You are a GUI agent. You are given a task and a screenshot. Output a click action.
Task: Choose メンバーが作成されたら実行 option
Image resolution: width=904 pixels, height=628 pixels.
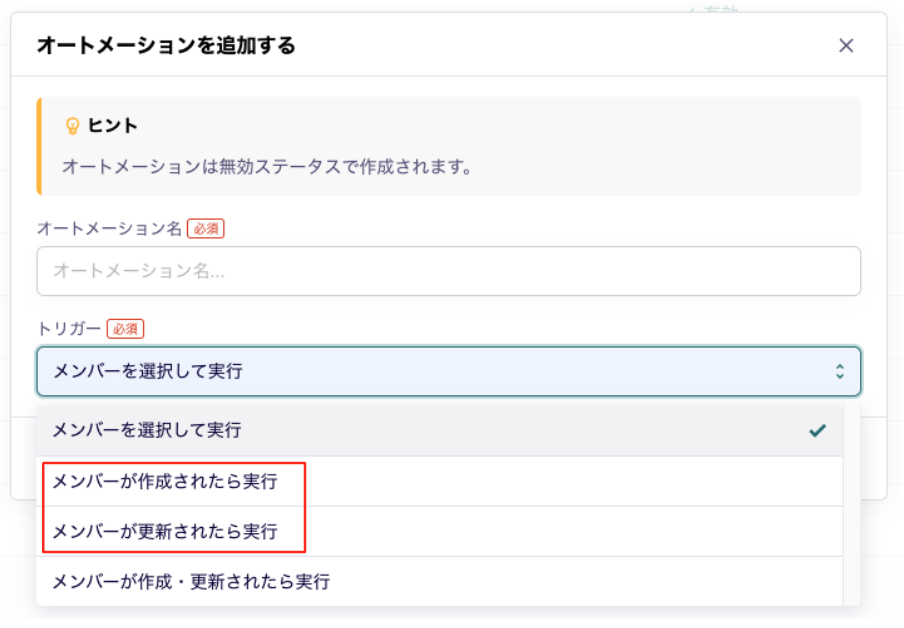pos(165,482)
